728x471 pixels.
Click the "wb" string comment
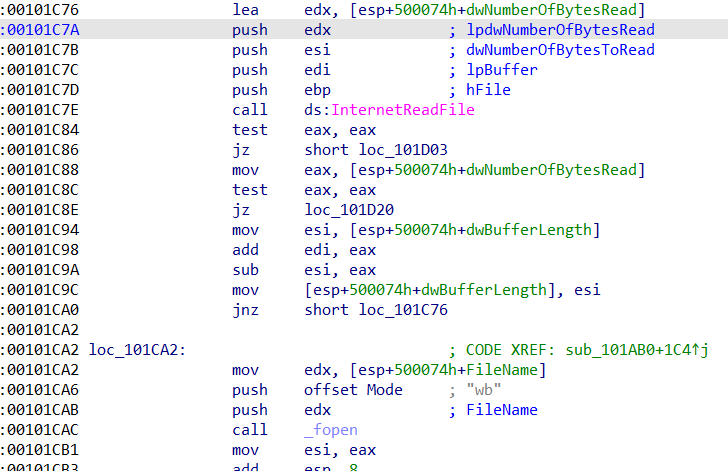[x=484, y=390]
